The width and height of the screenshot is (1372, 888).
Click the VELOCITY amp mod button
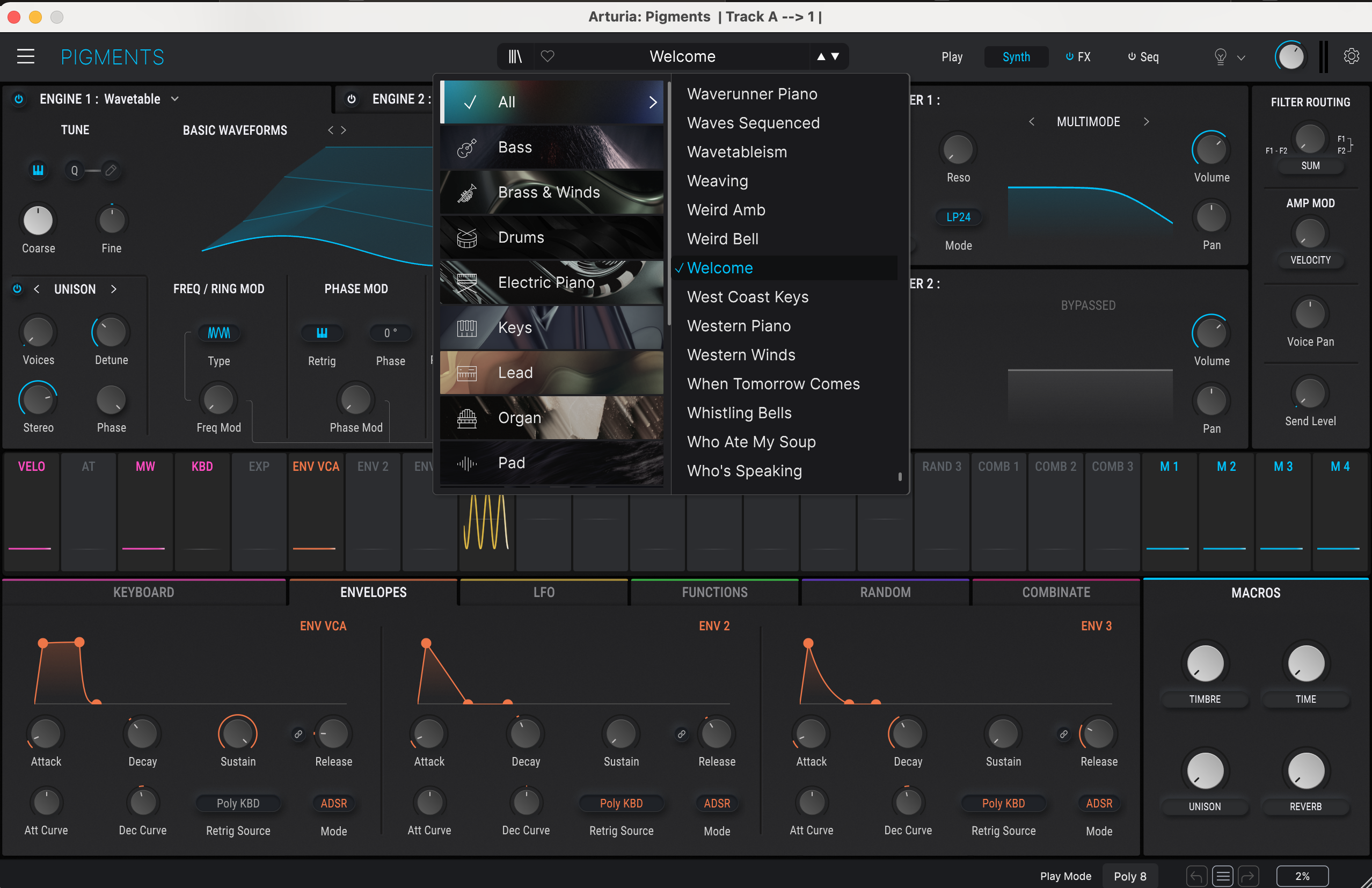[x=1310, y=260]
